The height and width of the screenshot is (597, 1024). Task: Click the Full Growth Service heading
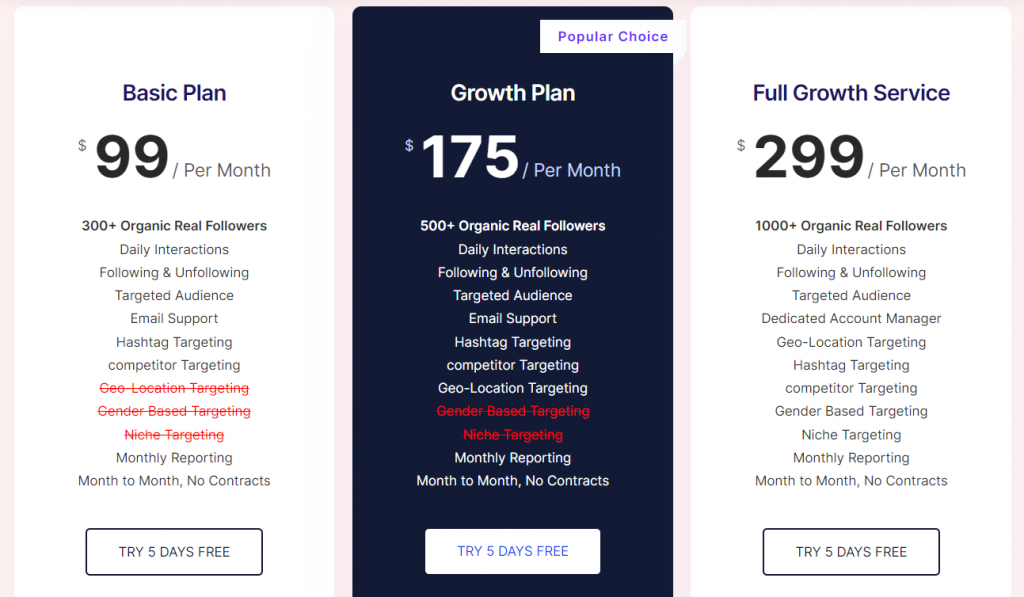point(851,93)
